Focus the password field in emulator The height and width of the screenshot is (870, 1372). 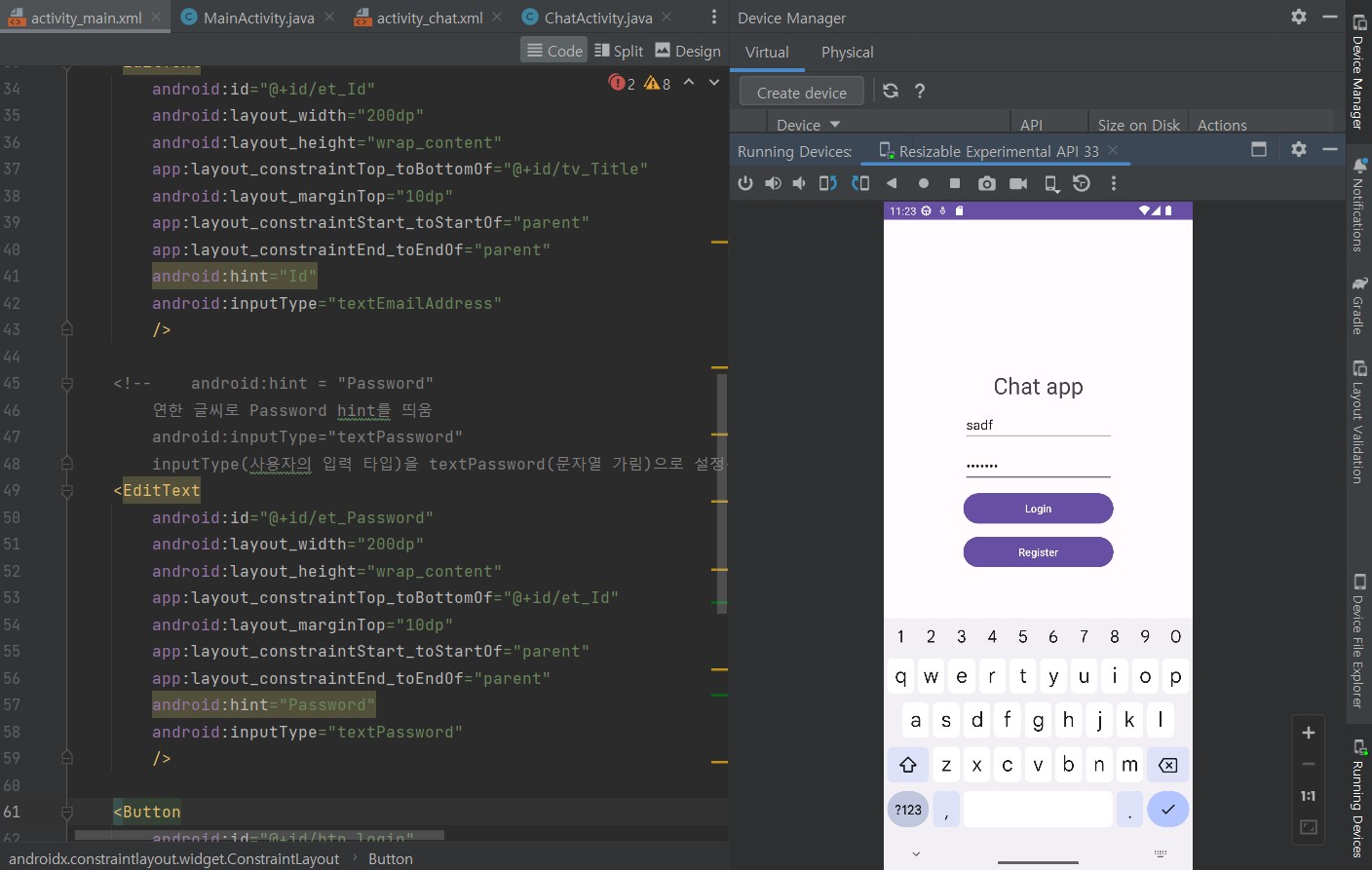1038,465
